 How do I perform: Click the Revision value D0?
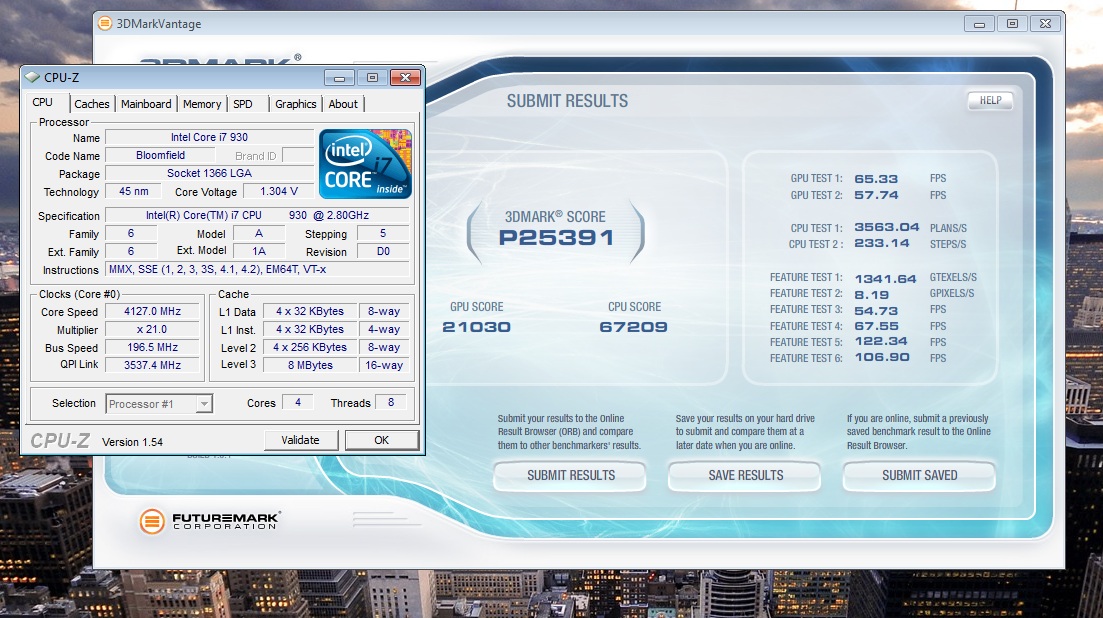coord(383,251)
